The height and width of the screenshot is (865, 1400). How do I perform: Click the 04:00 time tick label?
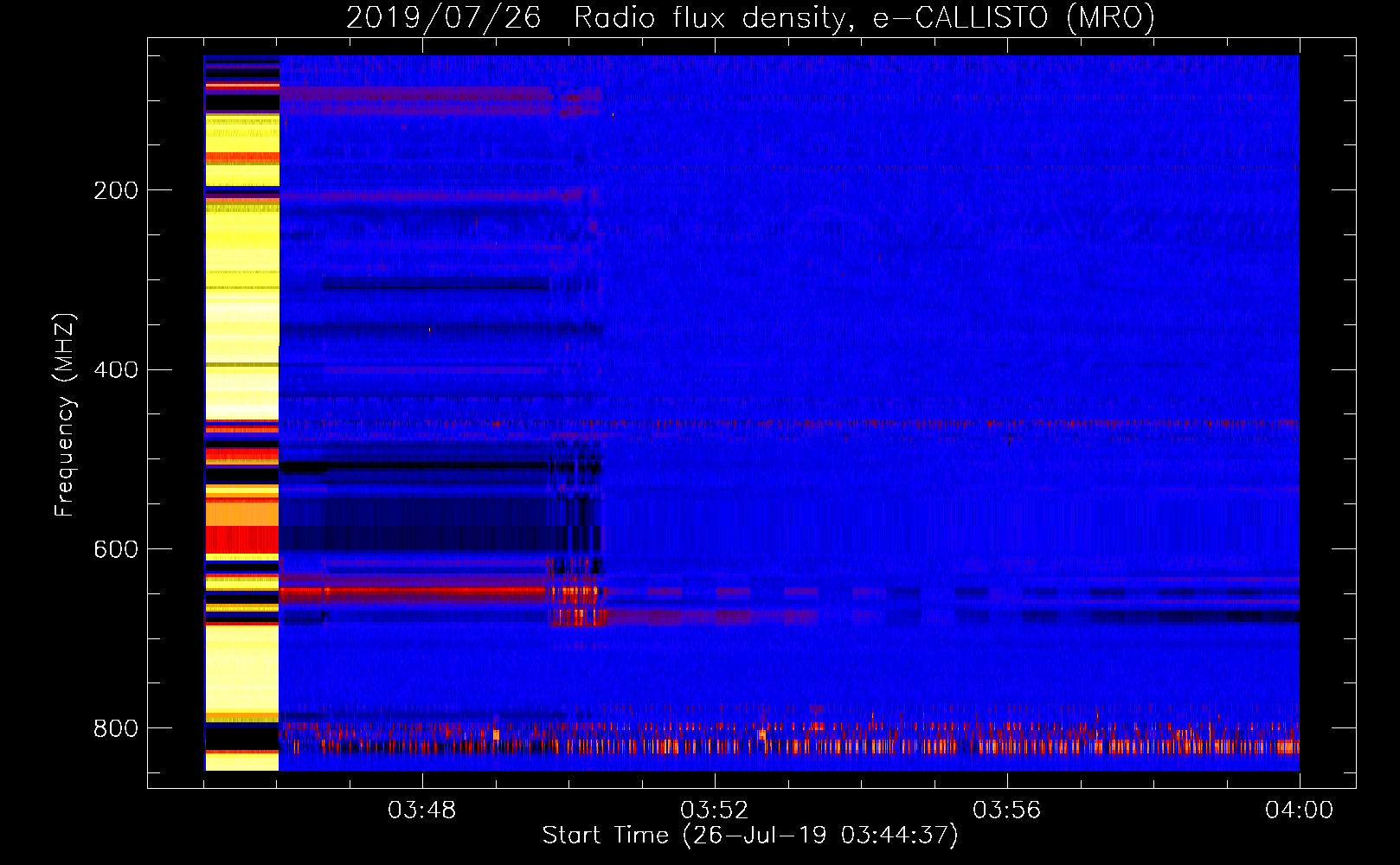coord(1299,811)
